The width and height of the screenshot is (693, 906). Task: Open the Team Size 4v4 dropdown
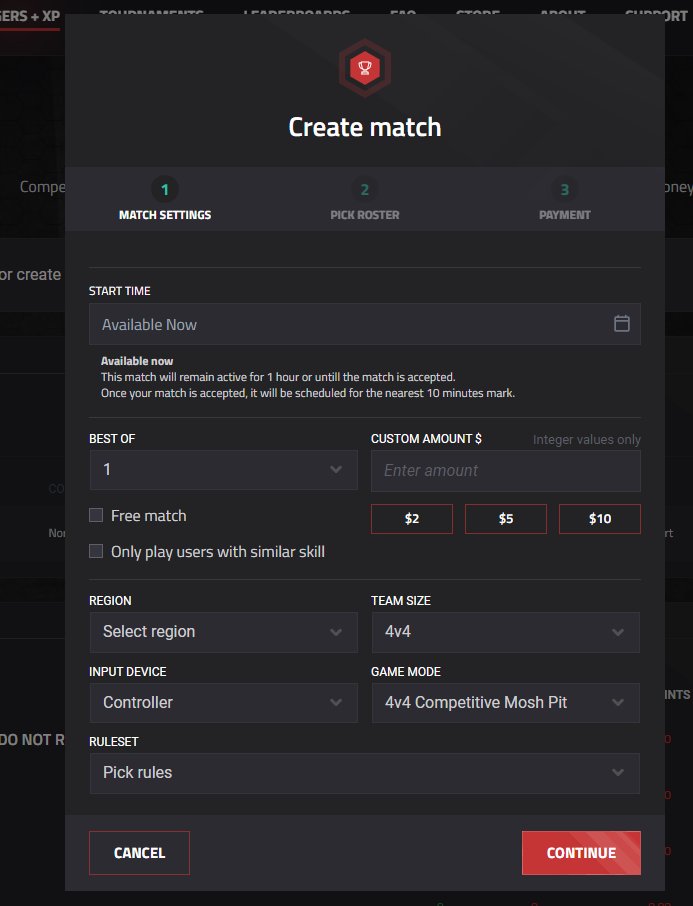(506, 632)
